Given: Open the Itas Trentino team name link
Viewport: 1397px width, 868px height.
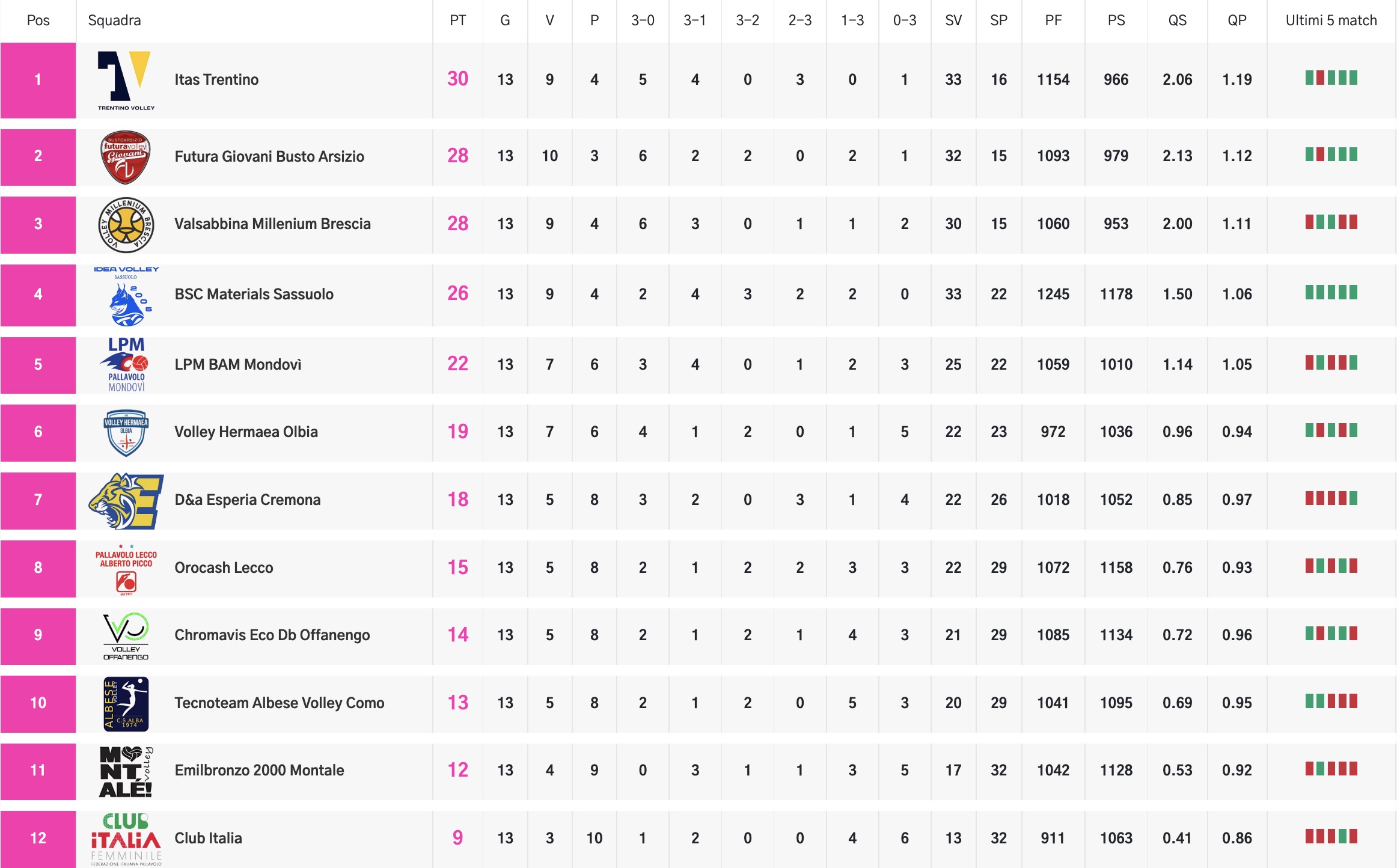Looking at the screenshot, I should [216, 80].
